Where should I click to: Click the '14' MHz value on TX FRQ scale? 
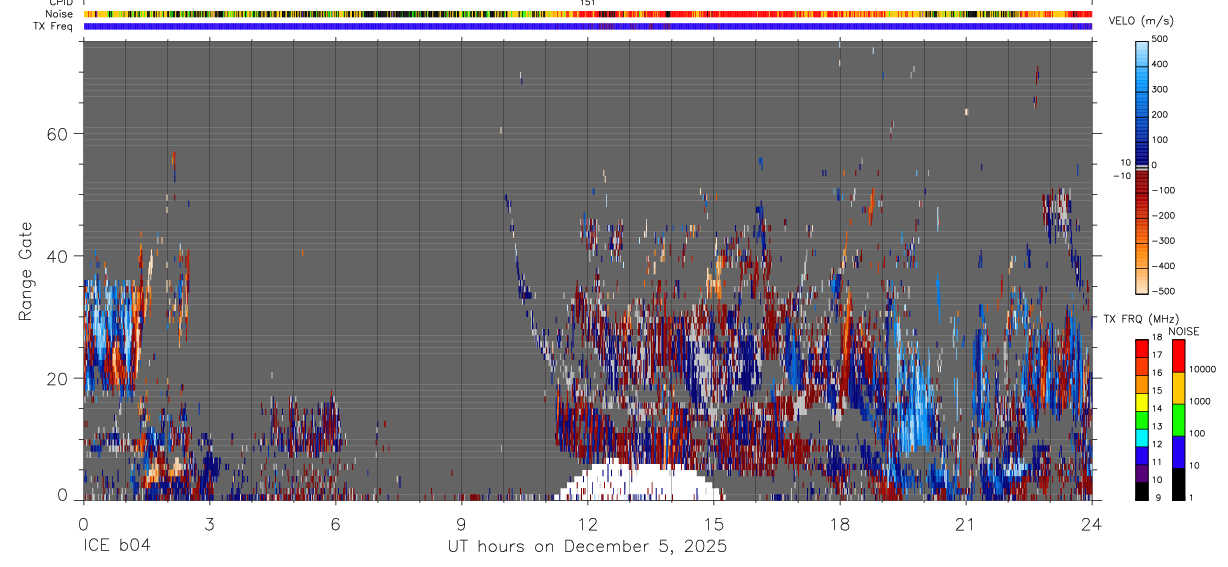[x=1157, y=408]
